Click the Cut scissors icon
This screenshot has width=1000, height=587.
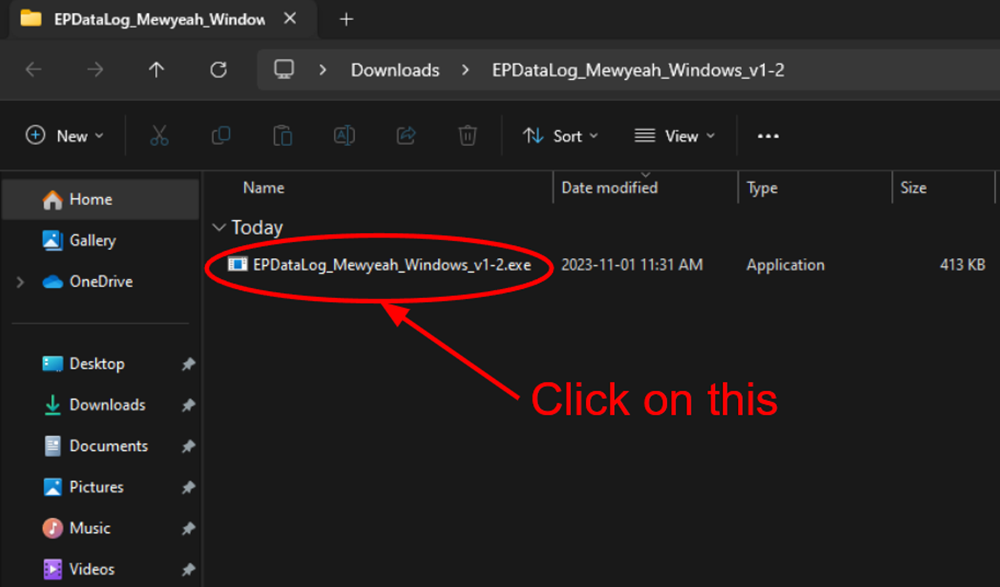[x=159, y=136]
